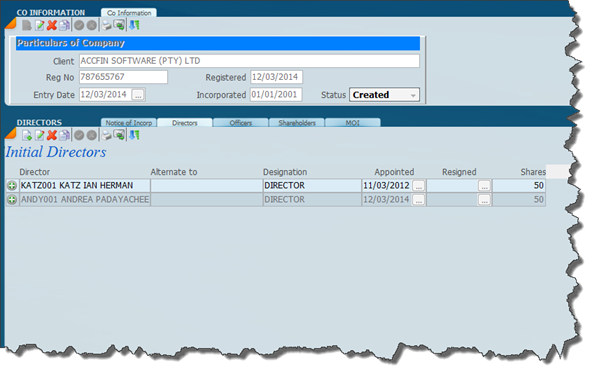The image size is (597, 374).
Task: Click grey cancel circle icon in Co Information toolbar
Action: (92, 26)
